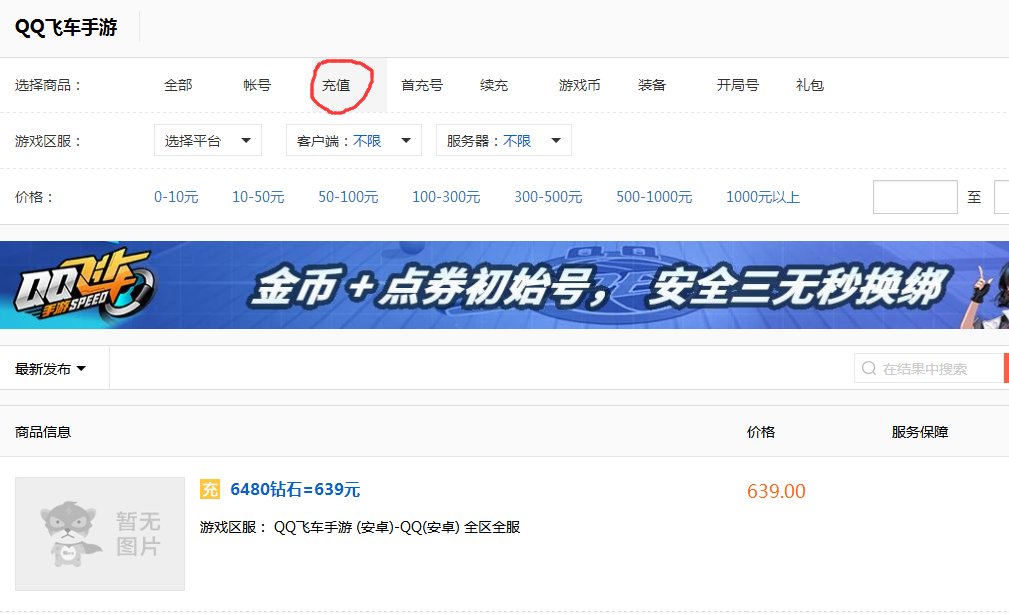The width and height of the screenshot is (1009, 614).
Task: Open the 最新发布 sorting dropdown
Action: tap(50, 368)
